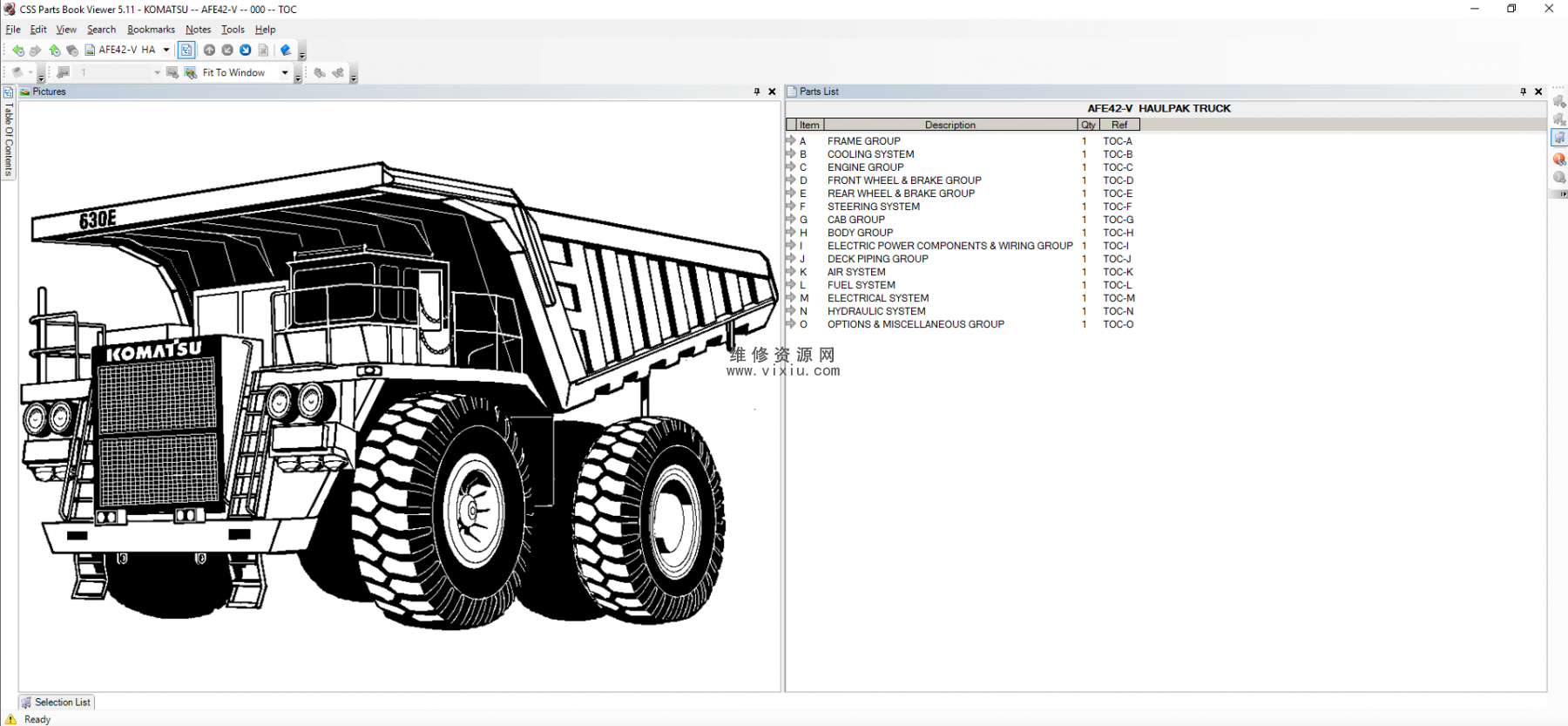Click the find next binoculars icon
Viewport: 1568px width, 726px height.
pyautogui.click(x=338, y=73)
